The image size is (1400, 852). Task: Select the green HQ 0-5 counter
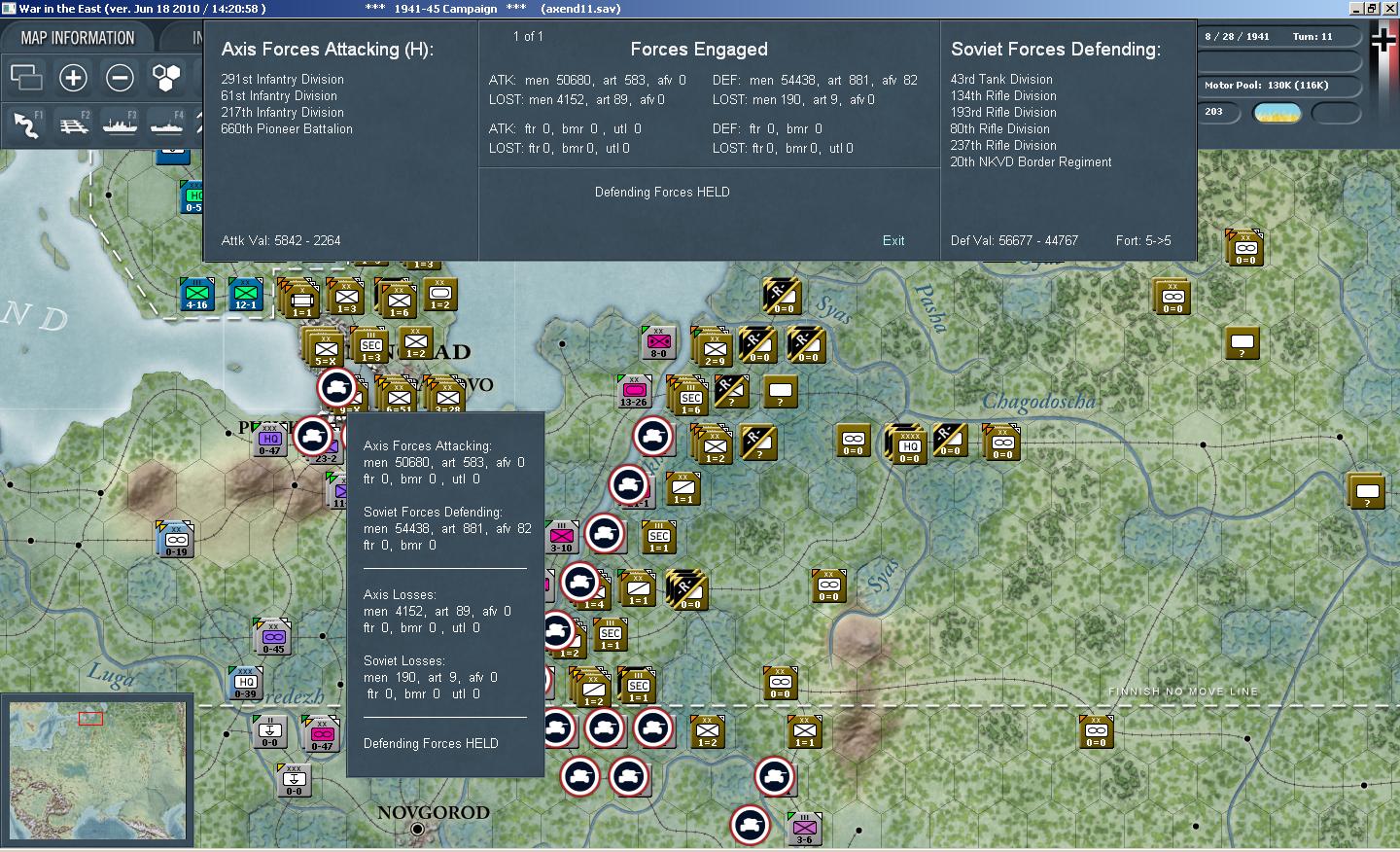tap(193, 197)
